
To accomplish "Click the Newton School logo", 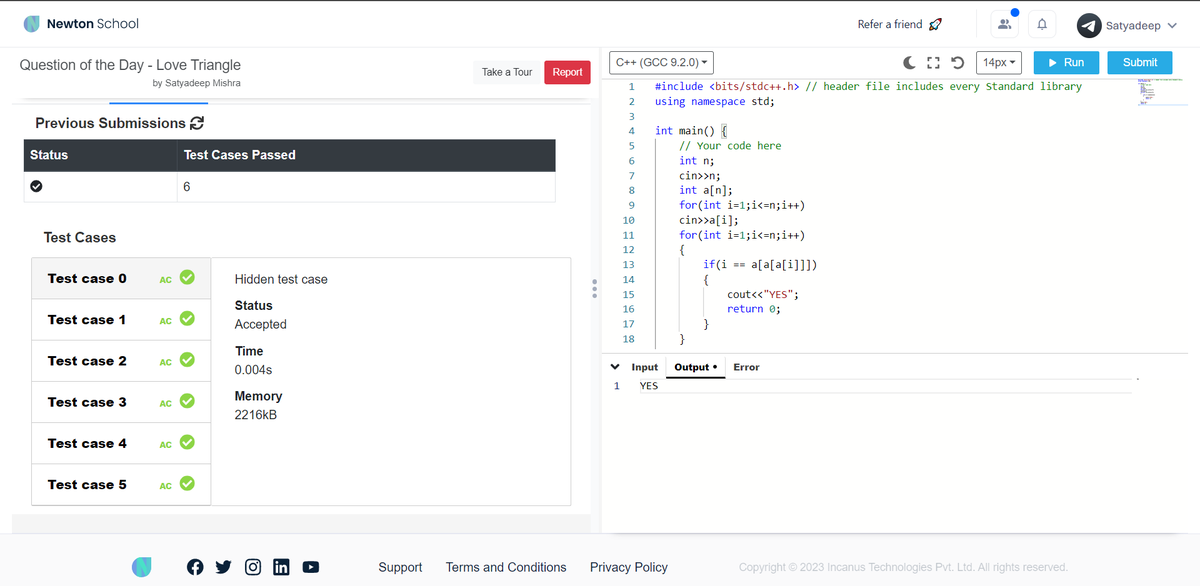I will (81, 23).
